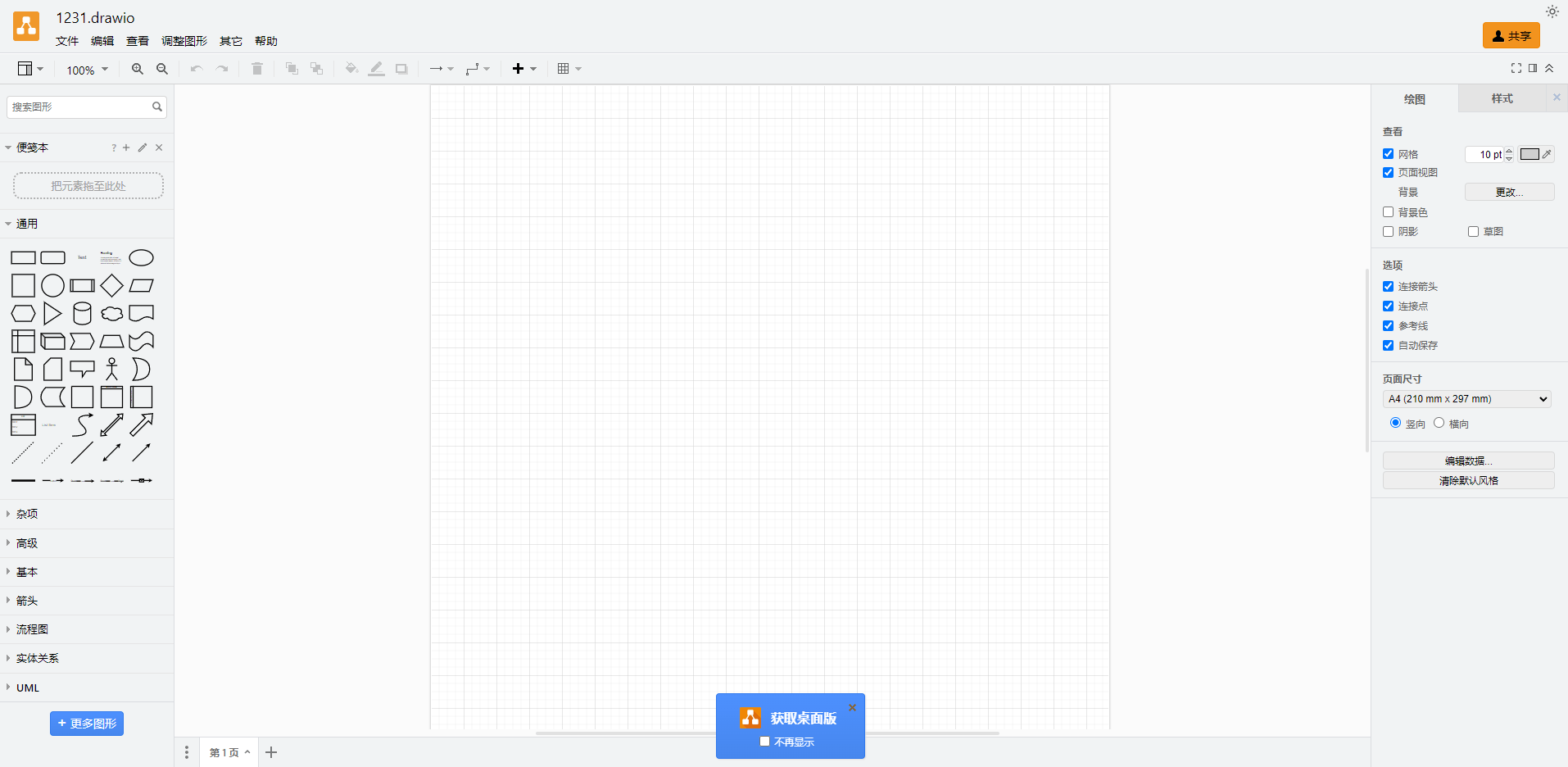Click the undo arrow icon

(x=197, y=69)
